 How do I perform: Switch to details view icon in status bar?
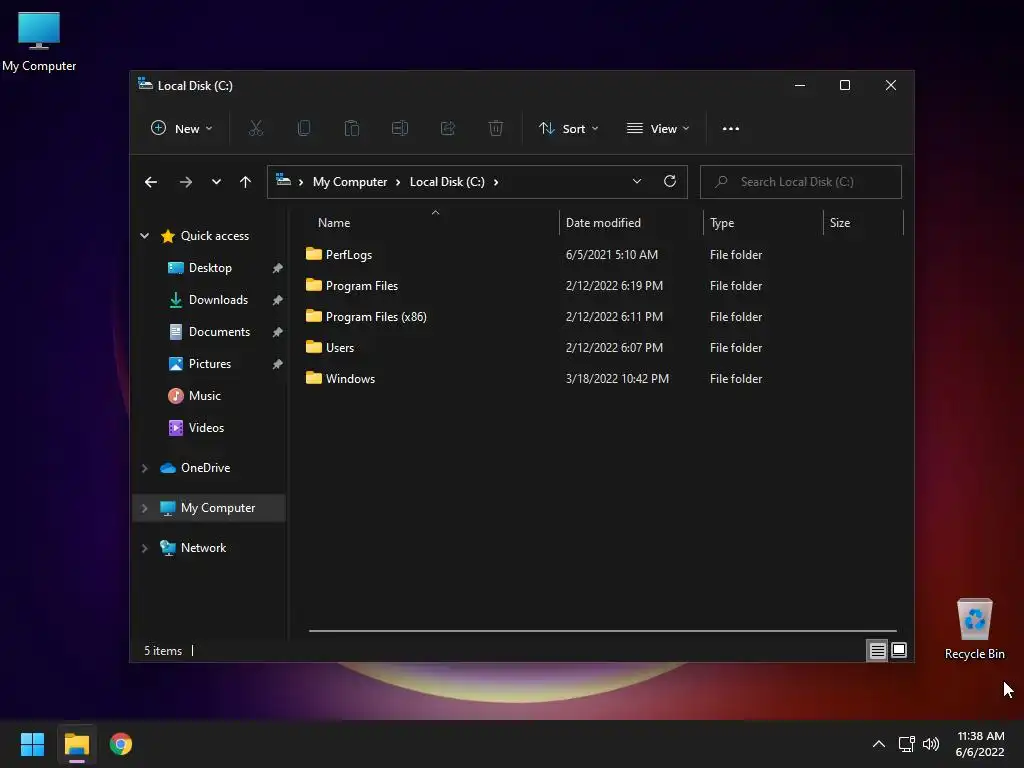coord(877,650)
